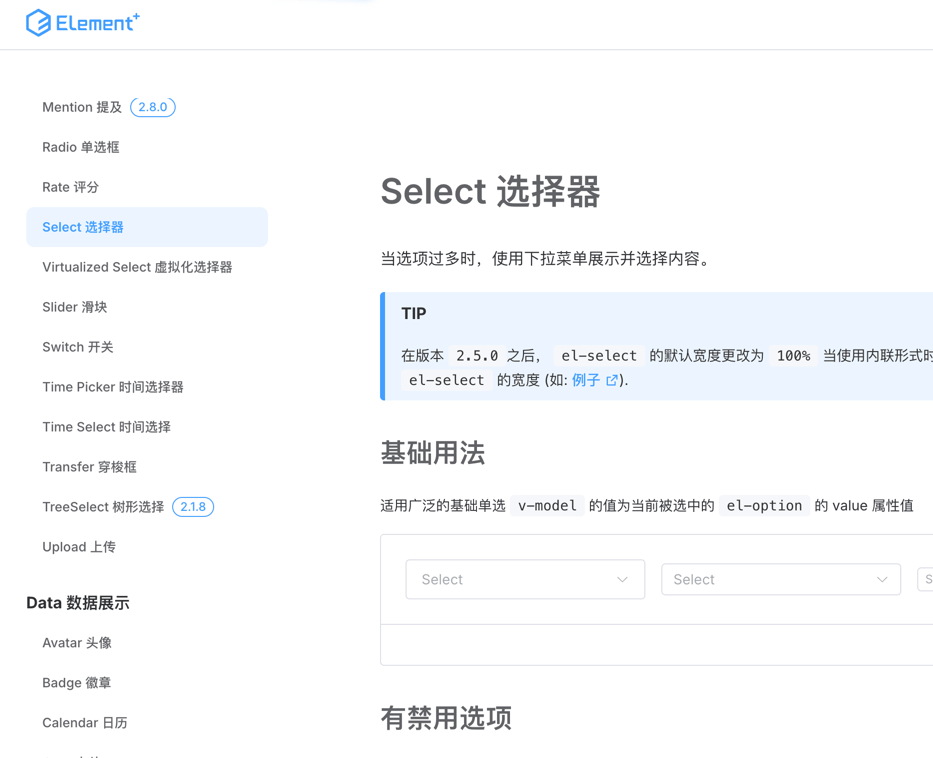Navigate to Slider 滑块 docs
Screen dimensions: 933x758
[74, 307]
